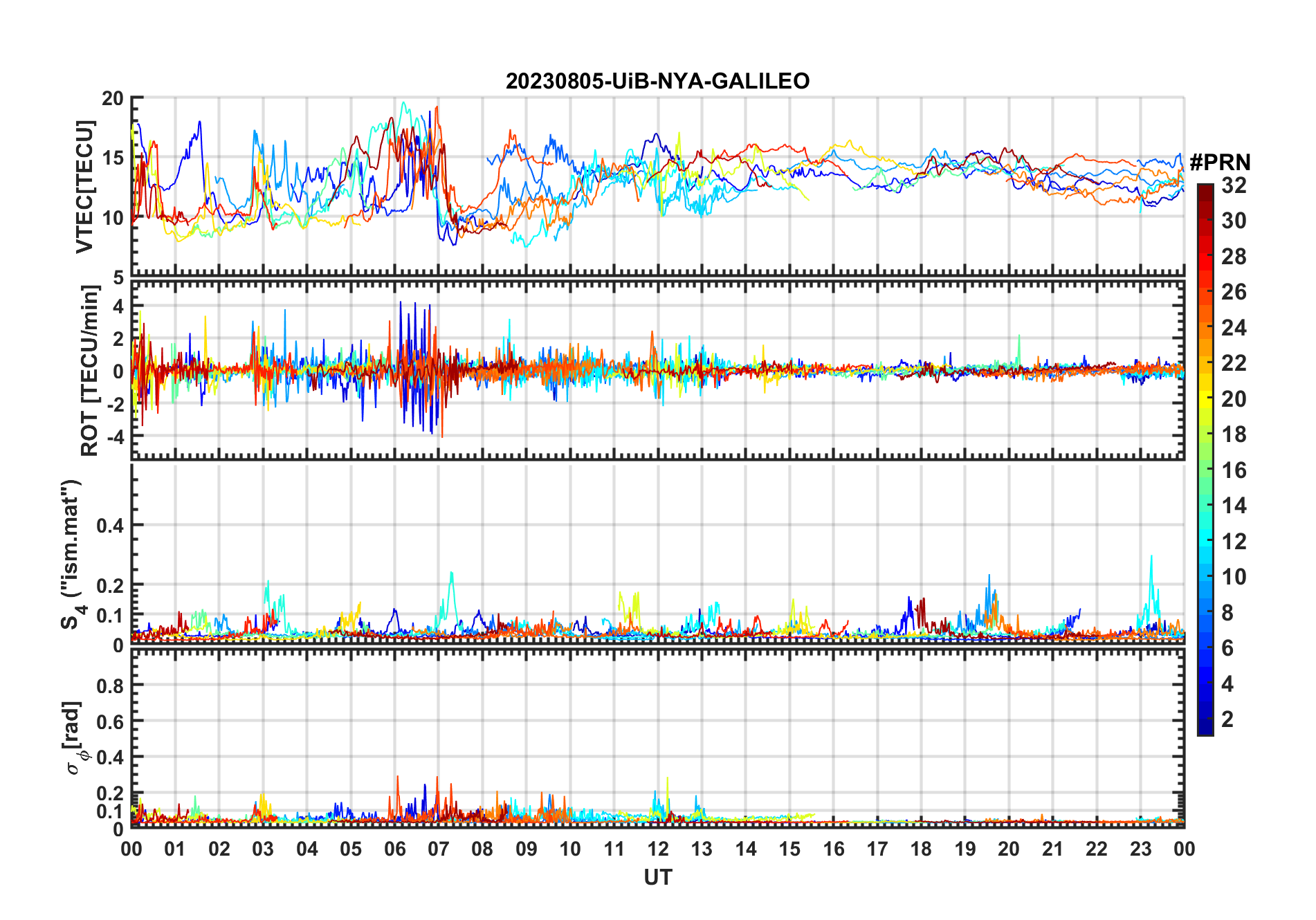Click the plot title 20230805-UiB-NYA-GALILEO
1316x920 pixels.
[x=657, y=81]
